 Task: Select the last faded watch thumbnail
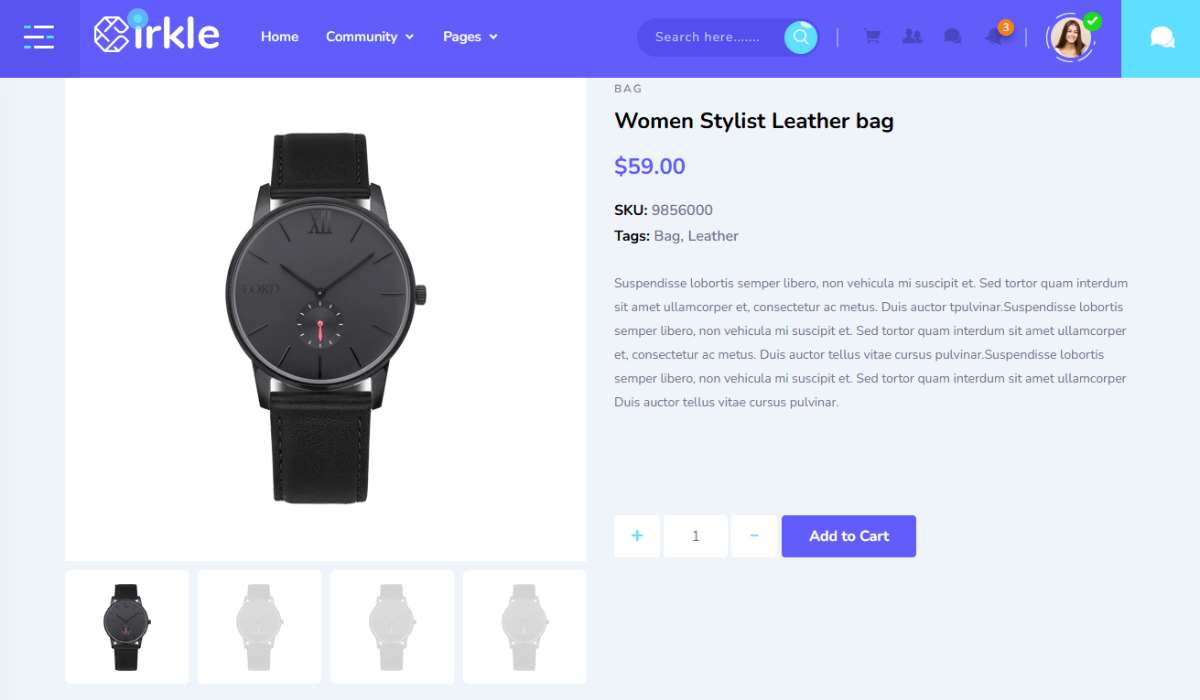pos(525,627)
